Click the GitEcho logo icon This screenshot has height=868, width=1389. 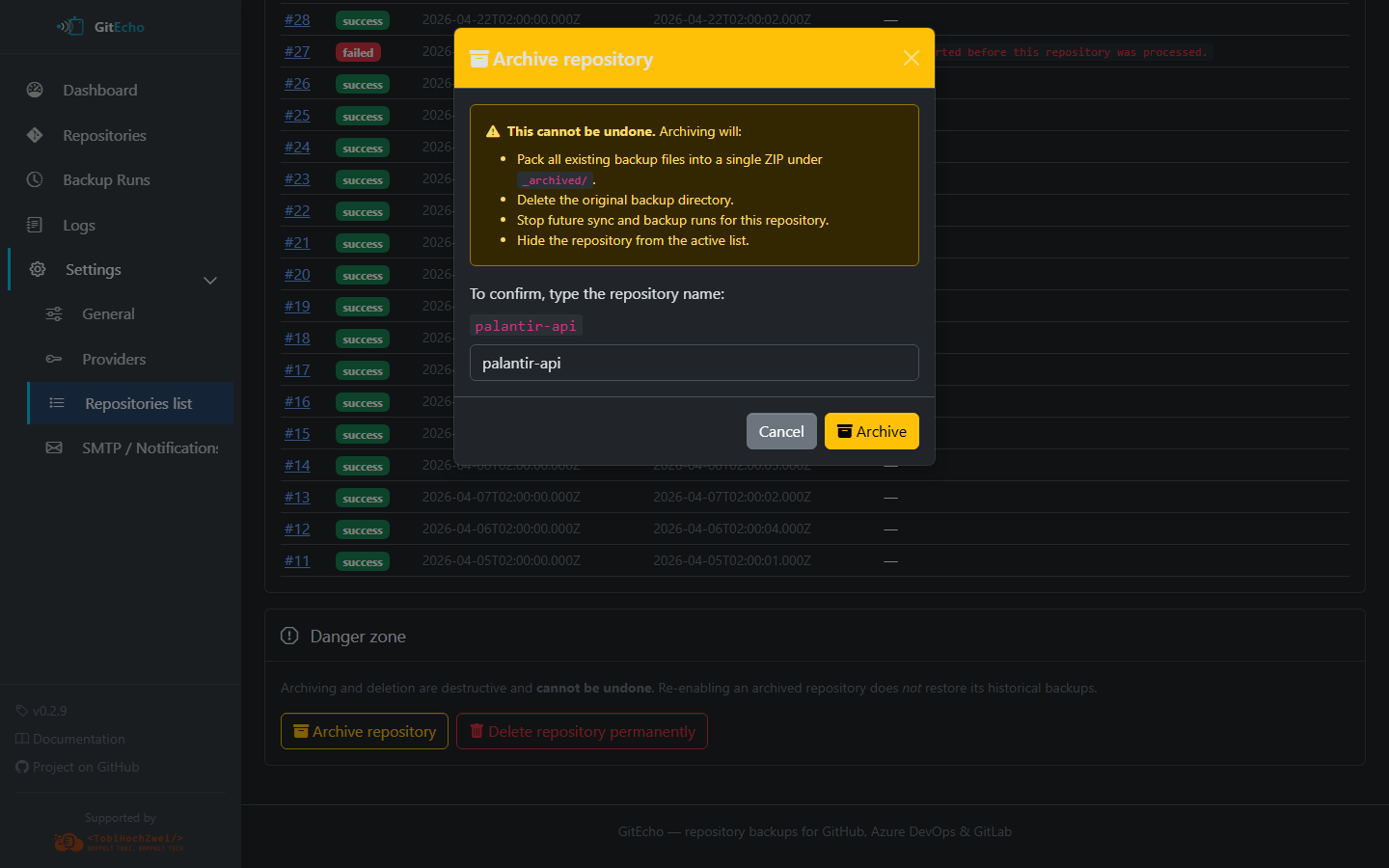(70, 27)
